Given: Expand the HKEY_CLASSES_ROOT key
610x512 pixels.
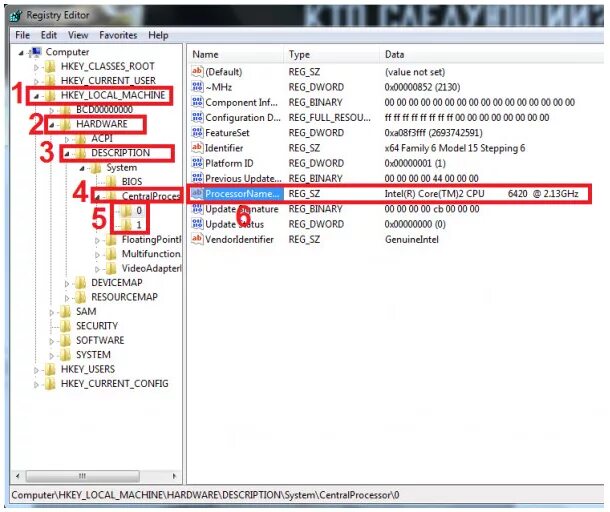Looking at the screenshot, I should (x=36, y=67).
